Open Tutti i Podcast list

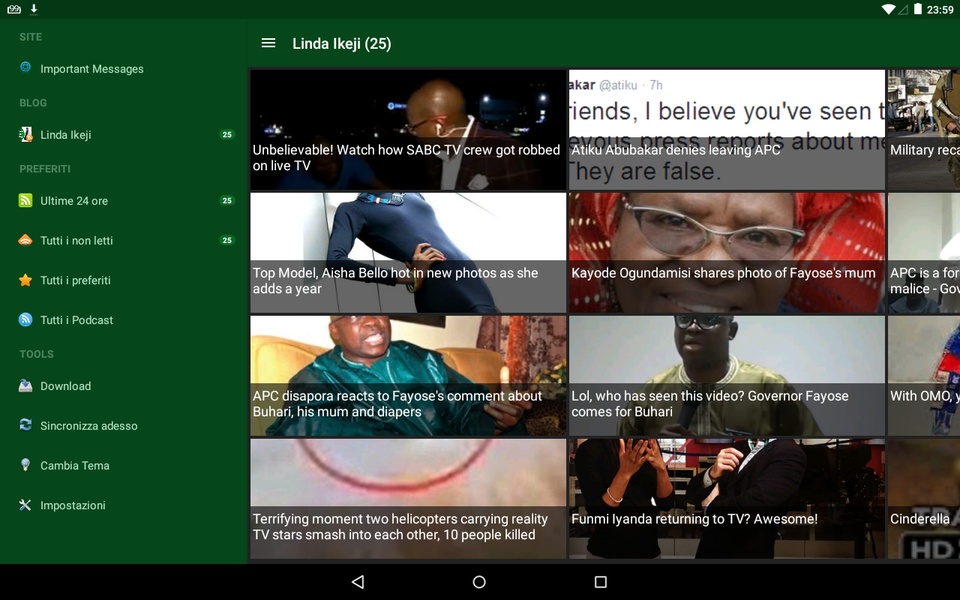pyautogui.click(x=124, y=320)
